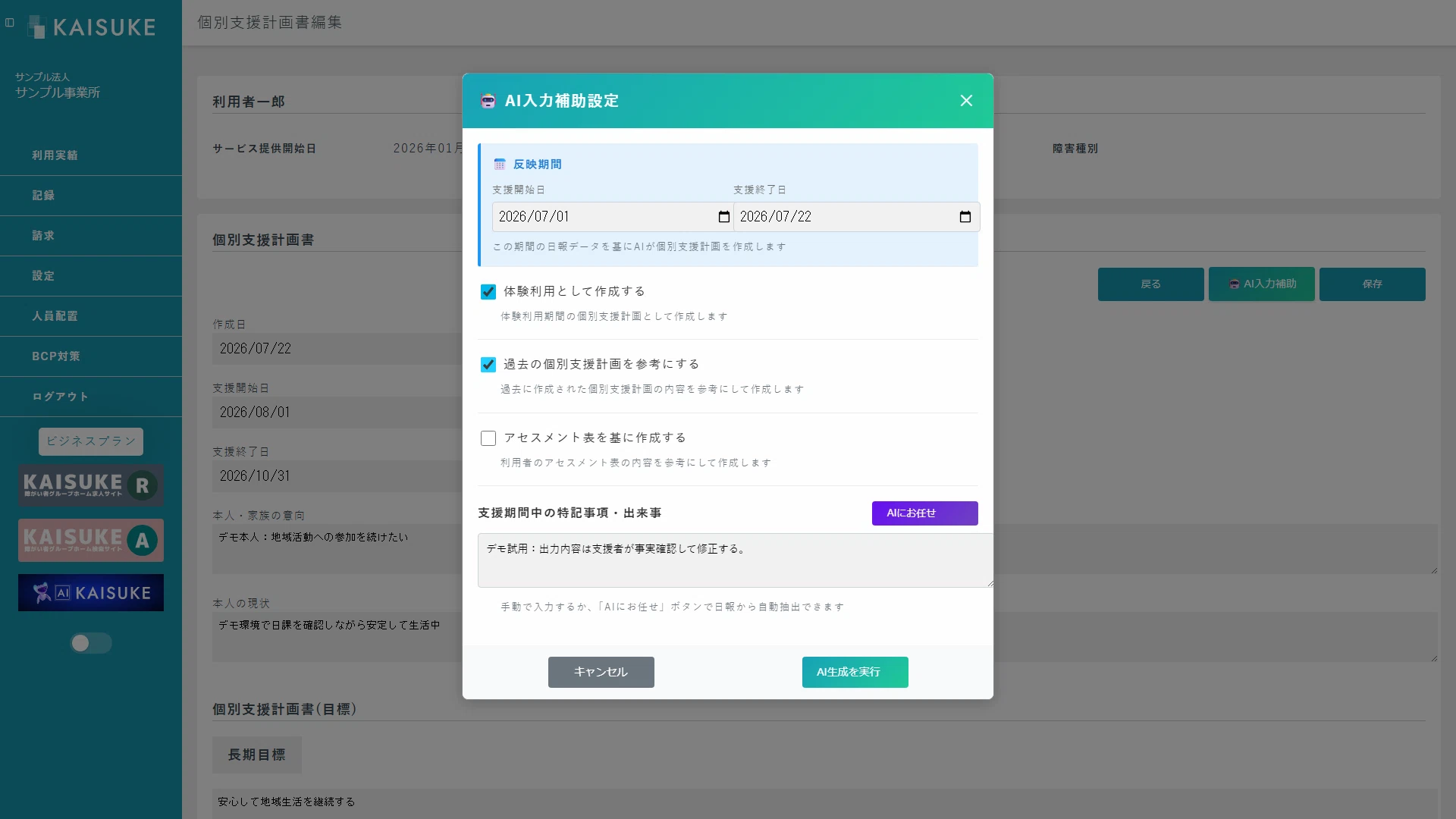The image size is (1456, 819).
Task: Open 設定 in the sidebar menu
Action: pos(91,276)
